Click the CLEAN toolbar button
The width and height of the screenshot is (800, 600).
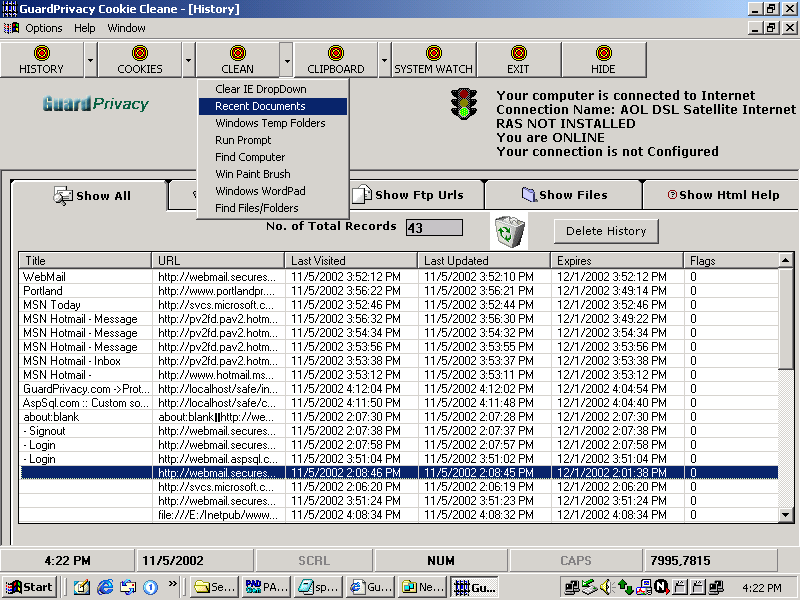238,60
